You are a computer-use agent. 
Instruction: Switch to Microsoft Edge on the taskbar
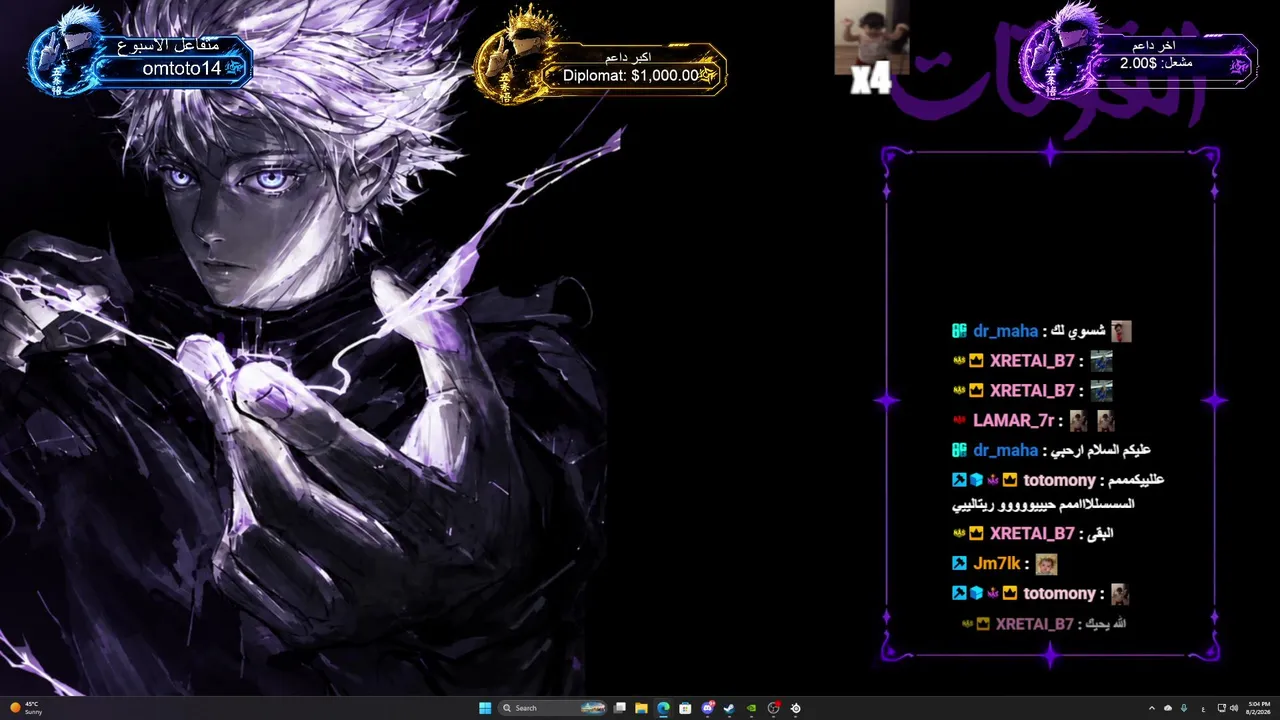click(x=663, y=708)
